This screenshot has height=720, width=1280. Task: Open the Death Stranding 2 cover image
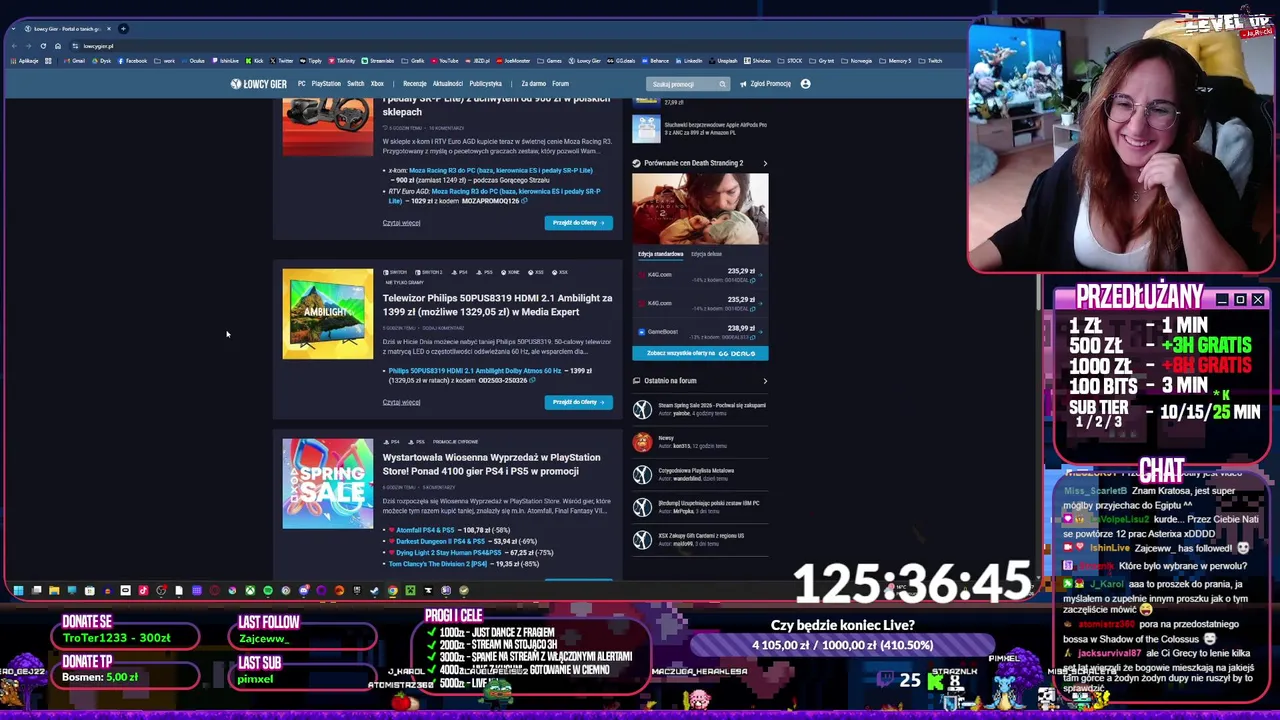[700, 209]
